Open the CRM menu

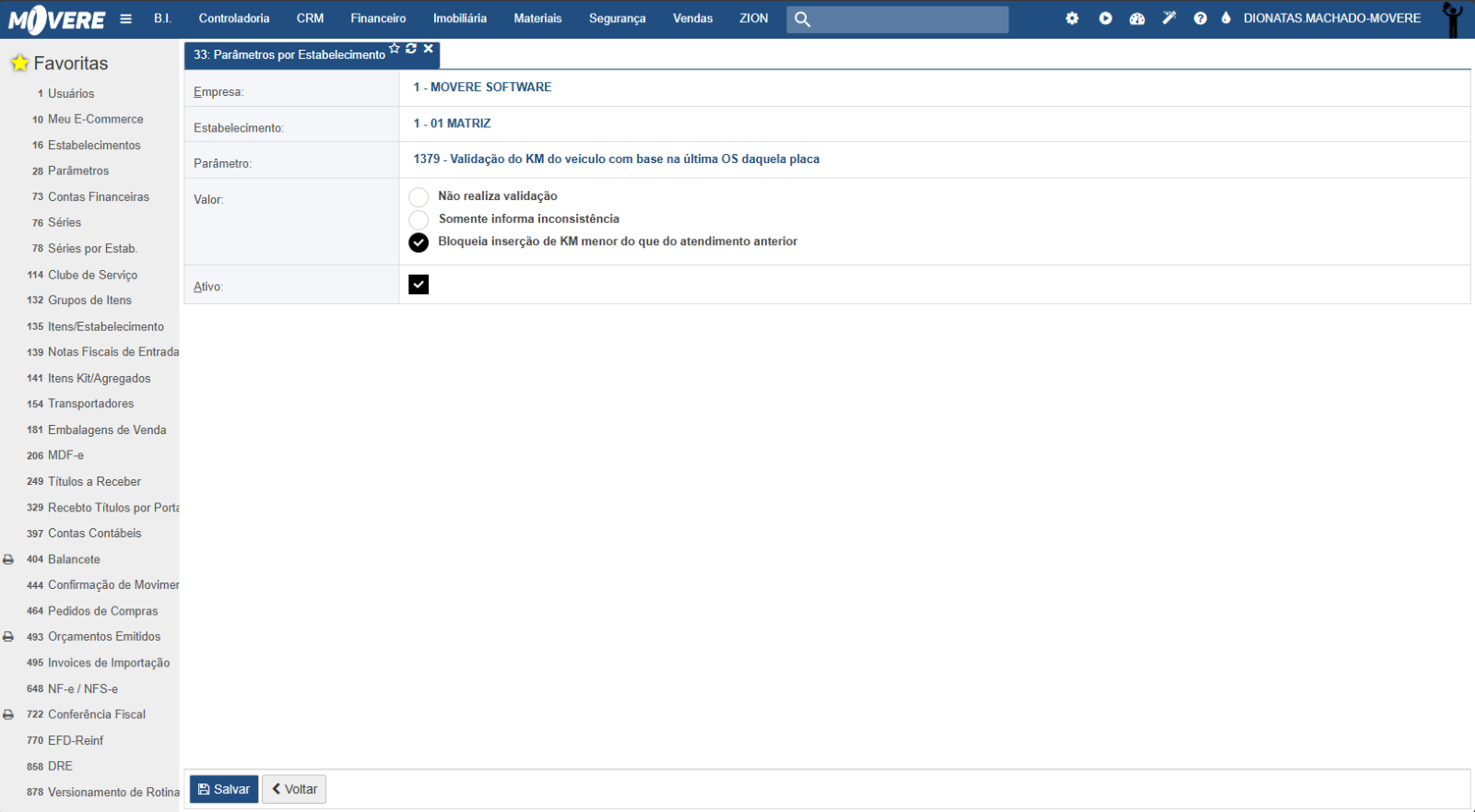[x=310, y=18]
